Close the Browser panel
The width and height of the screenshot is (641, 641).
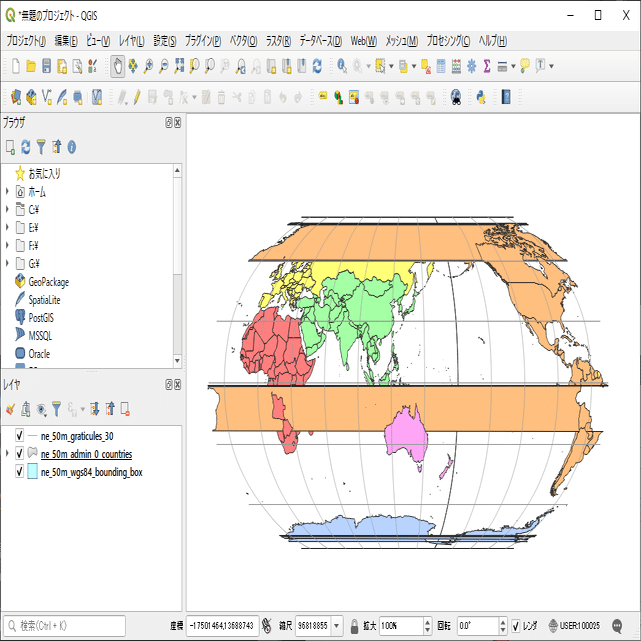click(178, 123)
